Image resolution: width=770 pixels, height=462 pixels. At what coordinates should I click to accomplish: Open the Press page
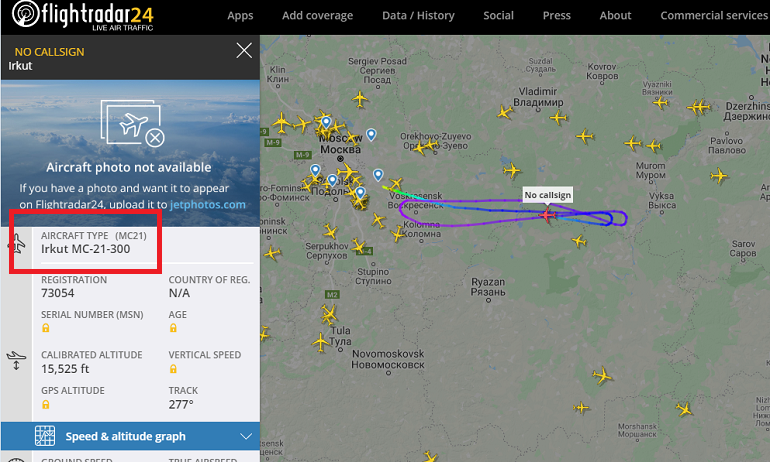click(556, 16)
